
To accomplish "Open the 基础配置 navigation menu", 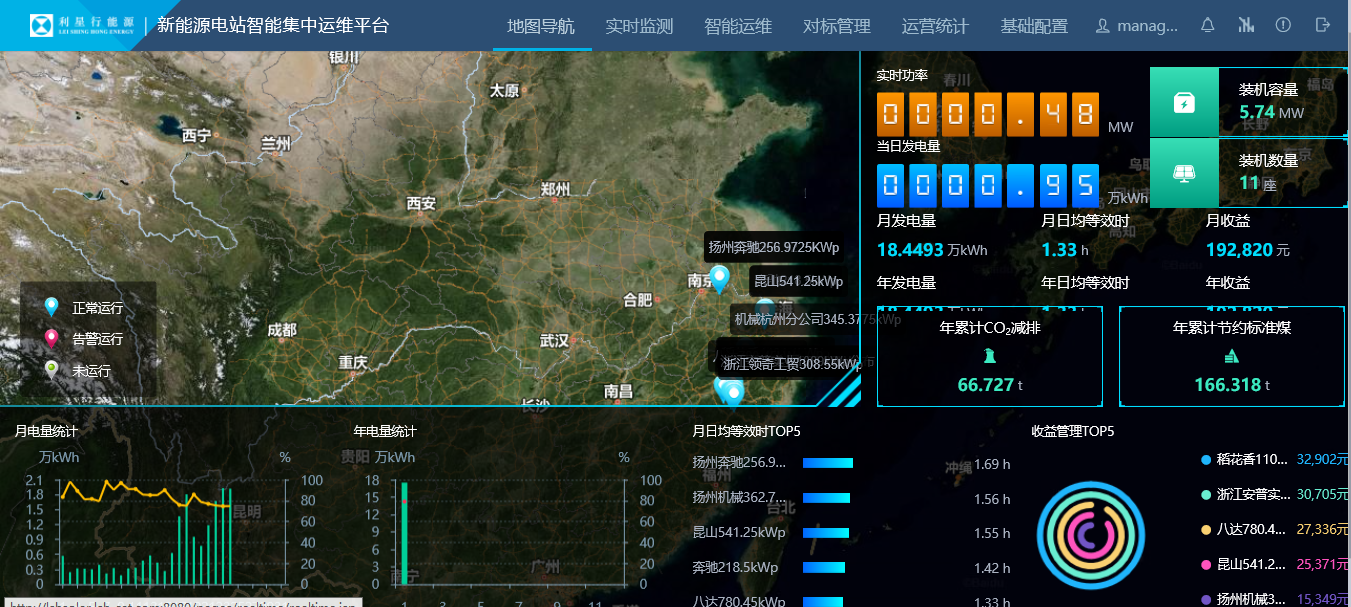I will (x=1034, y=26).
